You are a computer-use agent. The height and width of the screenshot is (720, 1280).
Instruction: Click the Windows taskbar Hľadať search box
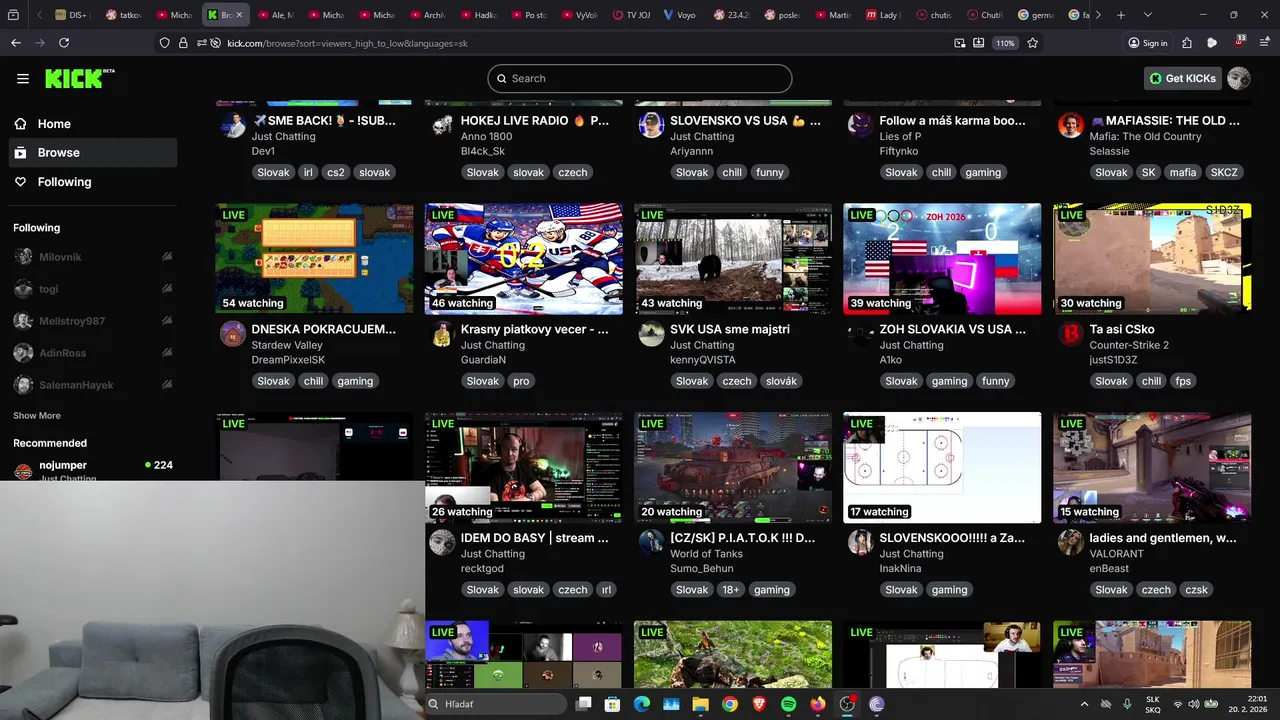tap(496, 704)
